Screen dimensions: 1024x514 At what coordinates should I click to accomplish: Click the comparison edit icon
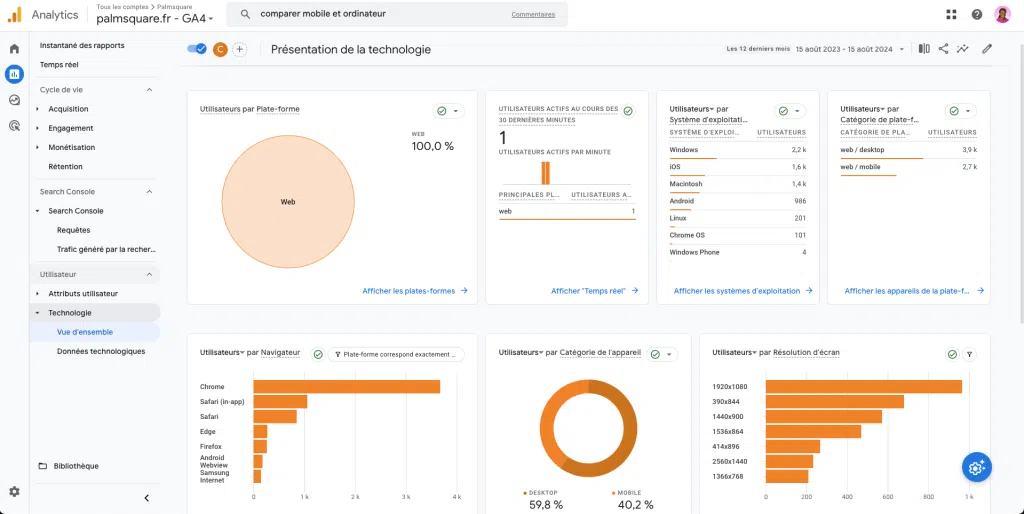(924, 48)
